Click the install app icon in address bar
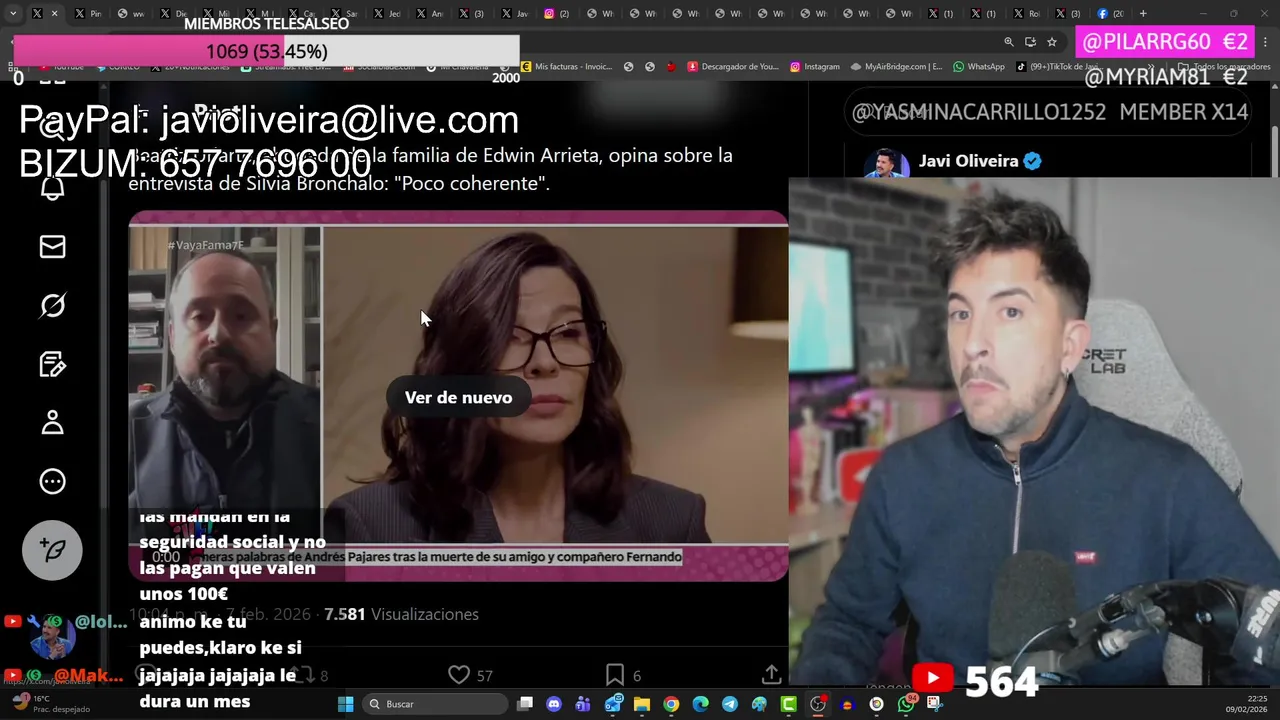This screenshot has height=720, width=1280. tap(1030, 42)
